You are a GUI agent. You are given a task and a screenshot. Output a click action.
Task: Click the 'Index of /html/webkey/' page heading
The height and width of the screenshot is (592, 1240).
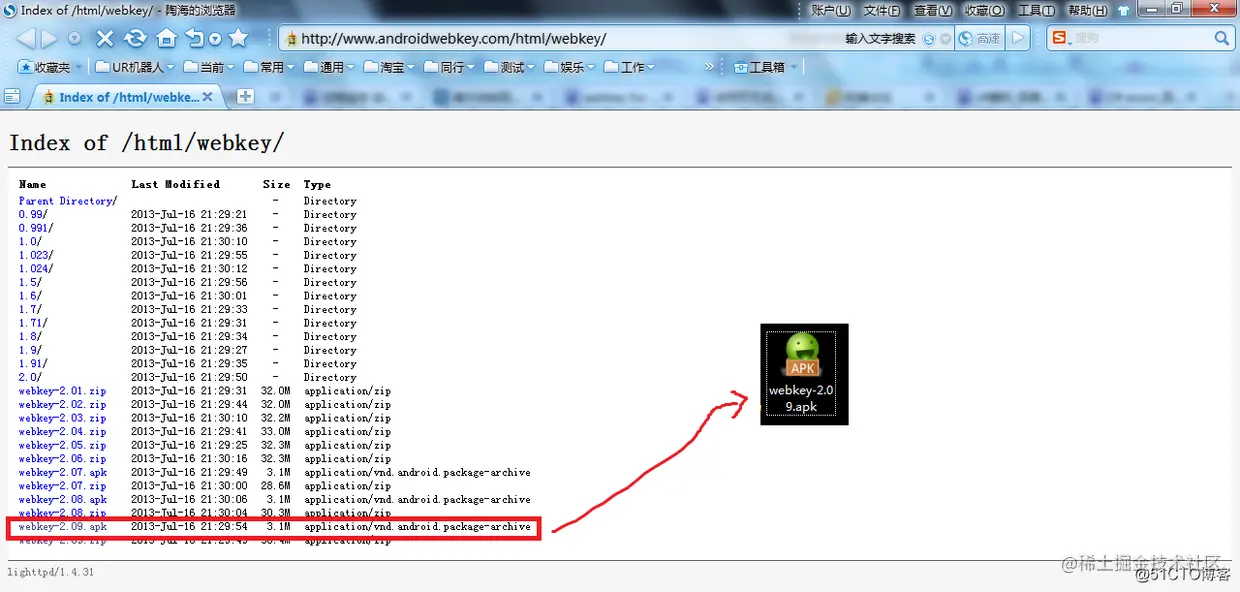point(146,143)
